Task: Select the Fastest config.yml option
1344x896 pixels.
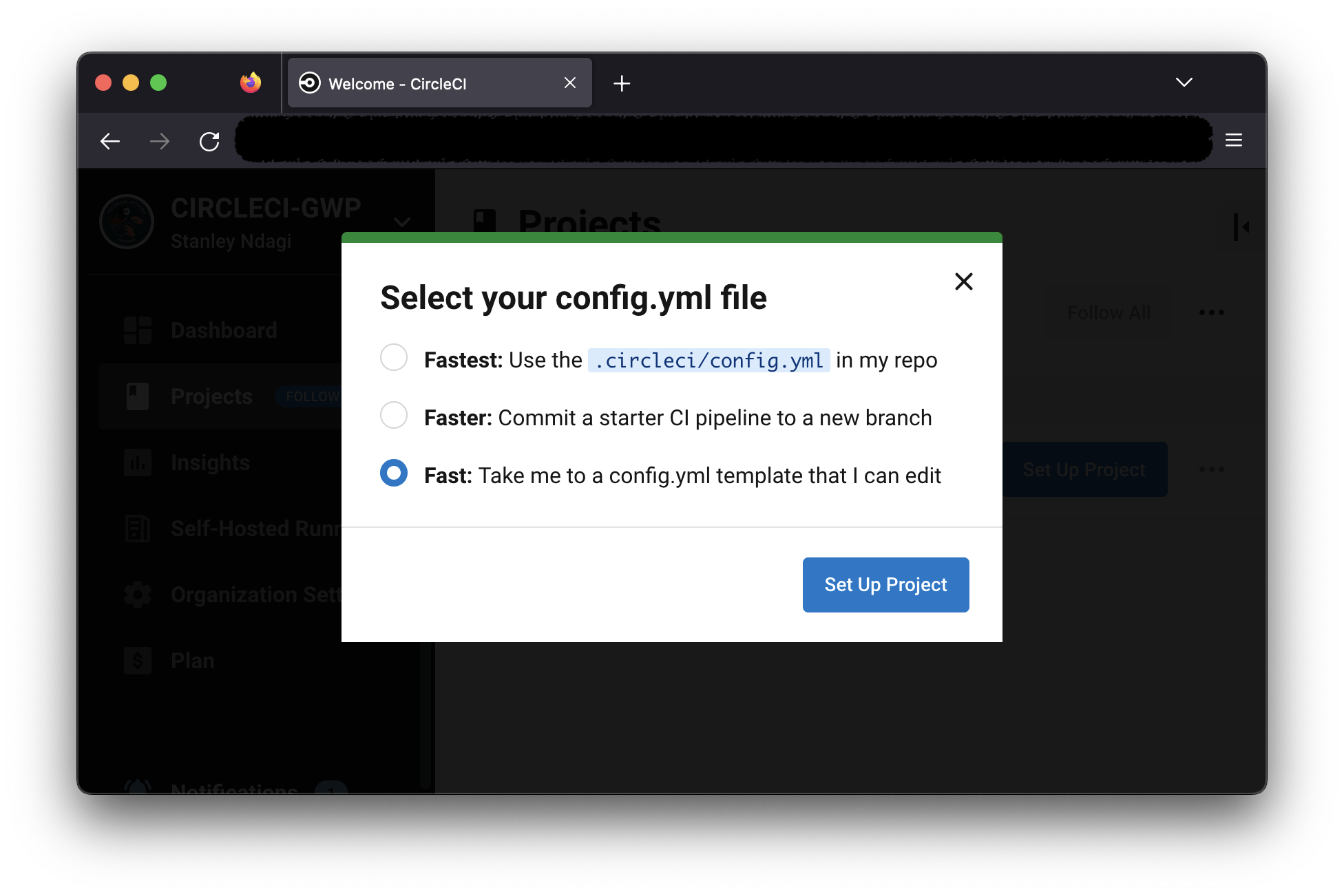Action: coord(394,357)
